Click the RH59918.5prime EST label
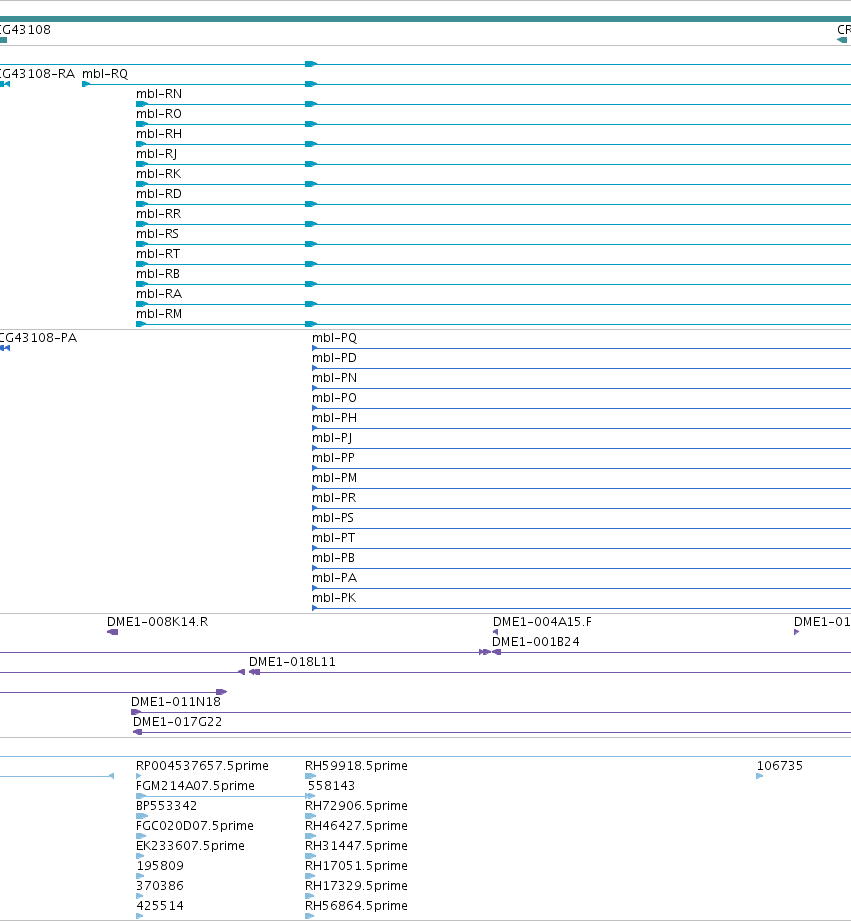Viewport: 851px width, 921px height. click(x=356, y=766)
